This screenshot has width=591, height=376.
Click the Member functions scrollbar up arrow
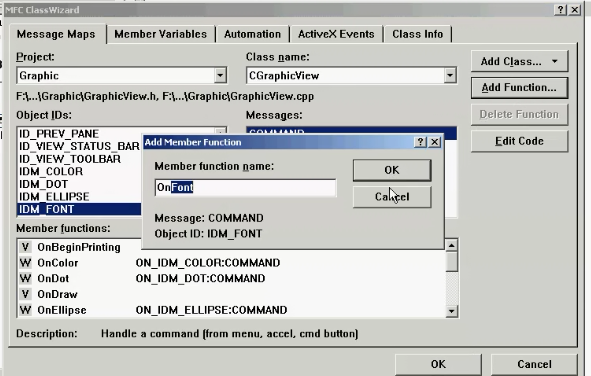(452, 245)
